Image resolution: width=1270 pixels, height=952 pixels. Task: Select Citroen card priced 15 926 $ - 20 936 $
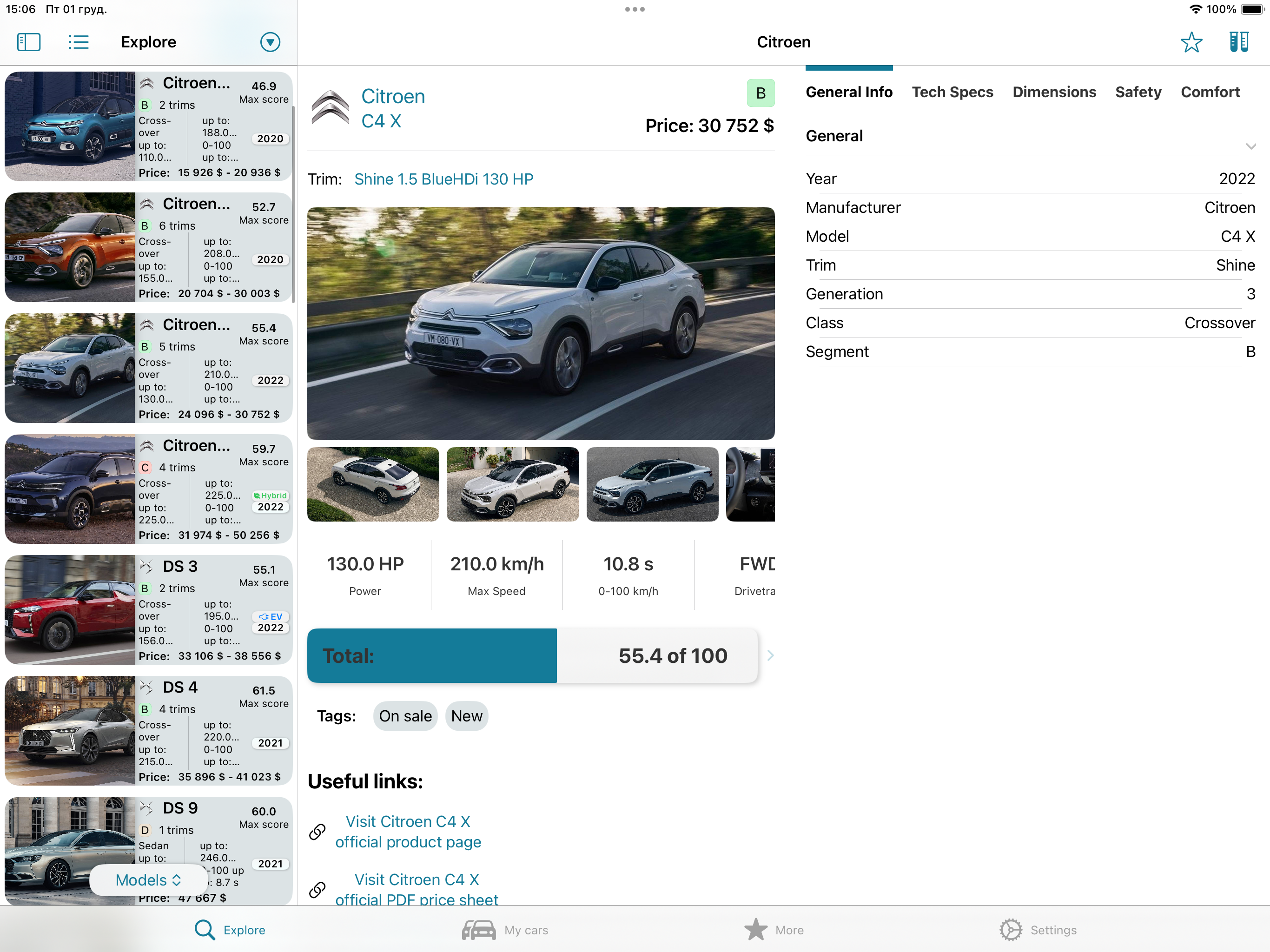tap(148, 126)
